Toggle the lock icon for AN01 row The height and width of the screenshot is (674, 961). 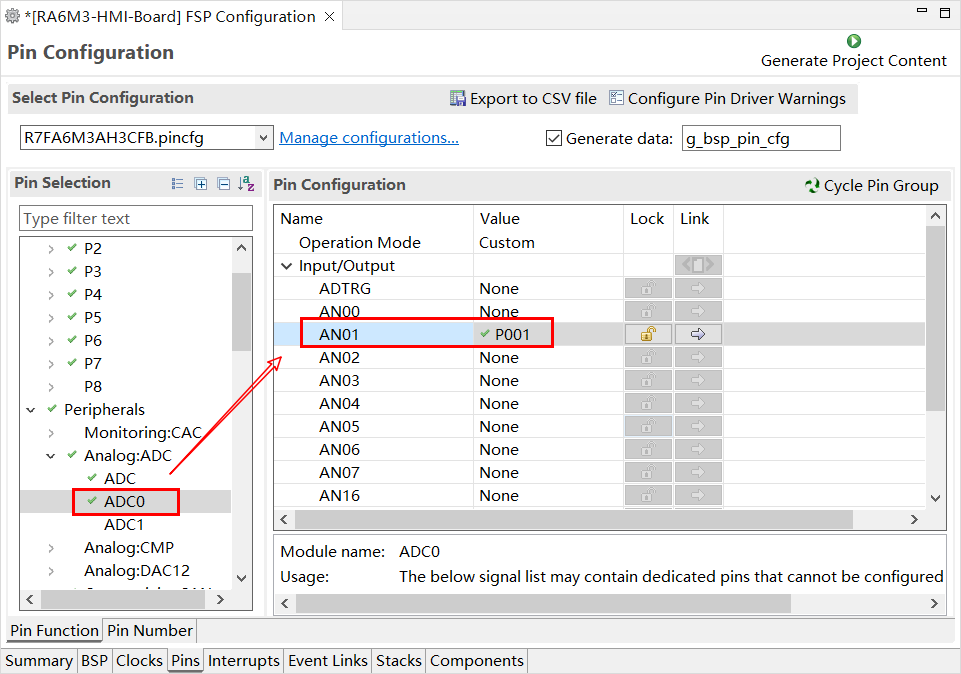[x=648, y=334]
